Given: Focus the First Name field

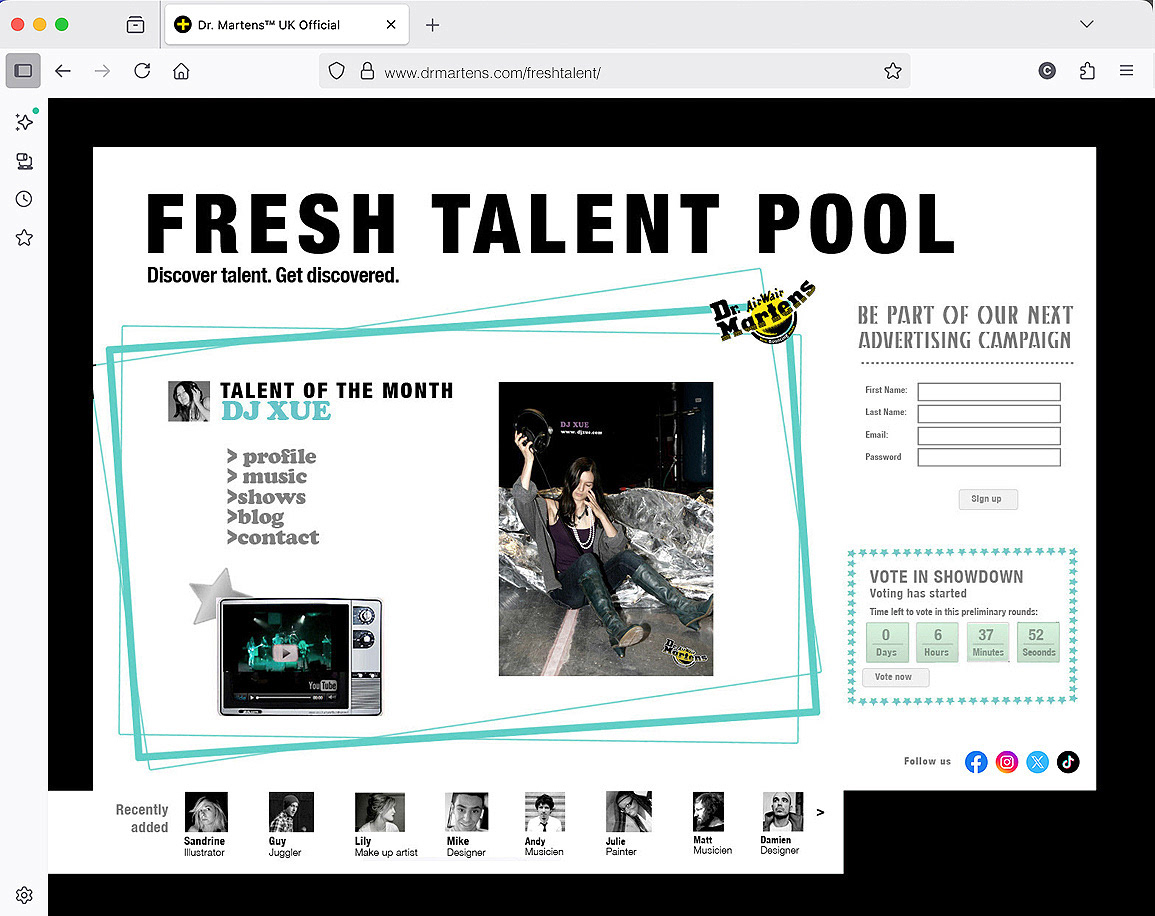Looking at the screenshot, I should pyautogui.click(x=989, y=392).
